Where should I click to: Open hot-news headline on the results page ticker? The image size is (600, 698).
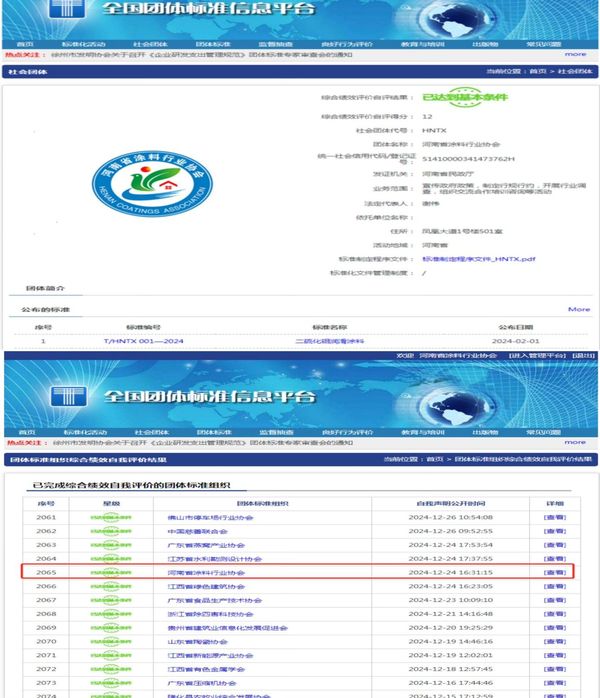[203, 442]
